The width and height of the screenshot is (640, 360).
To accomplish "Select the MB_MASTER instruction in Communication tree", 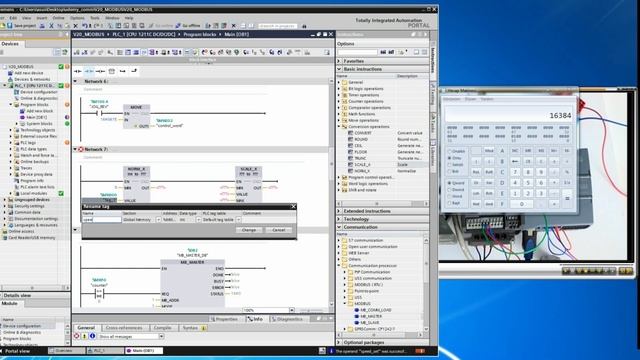I will coord(371,316).
